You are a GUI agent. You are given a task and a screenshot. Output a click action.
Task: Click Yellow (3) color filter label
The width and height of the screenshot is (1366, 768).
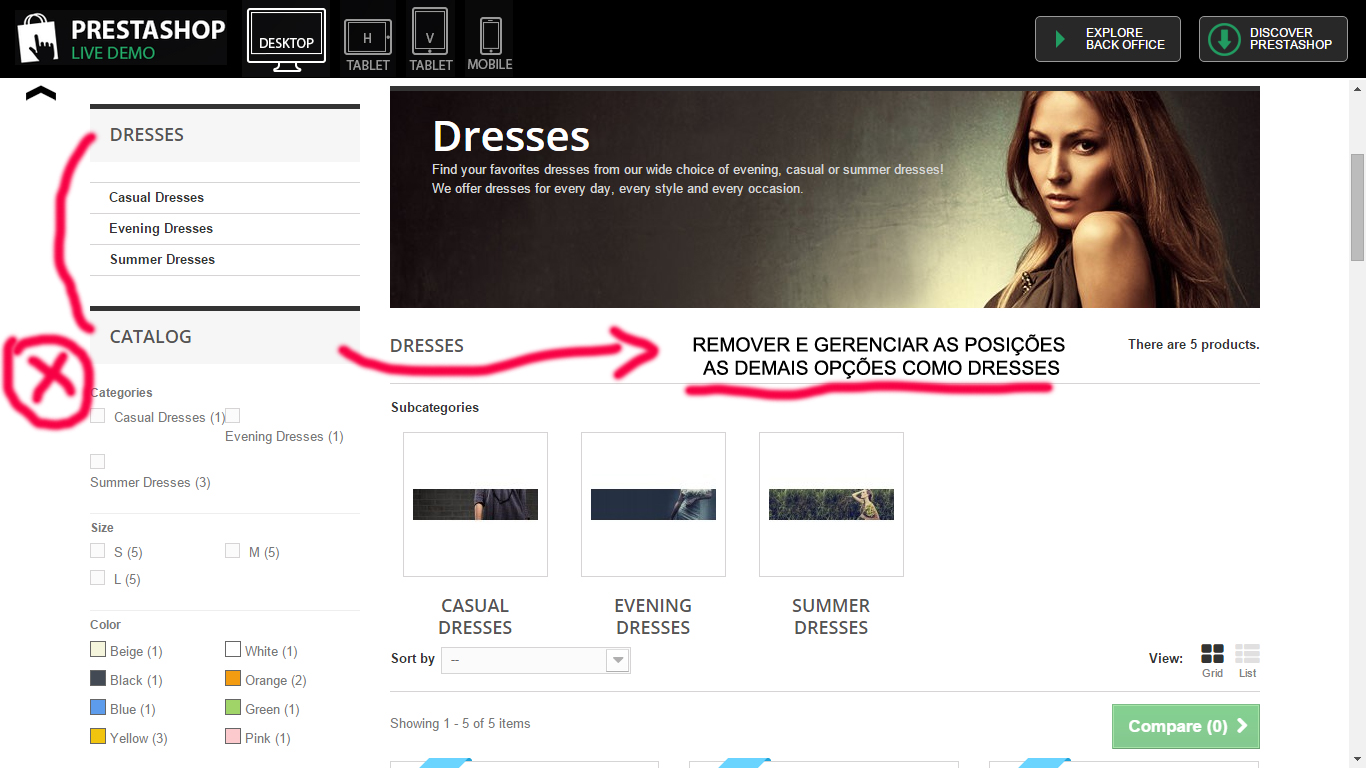pos(139,739)
